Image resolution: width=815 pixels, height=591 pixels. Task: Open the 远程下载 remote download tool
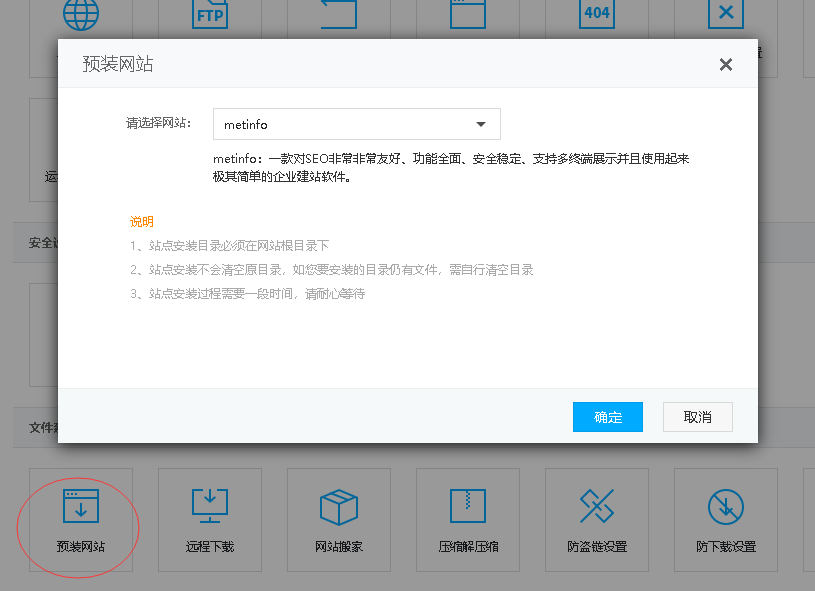(209, 520)
